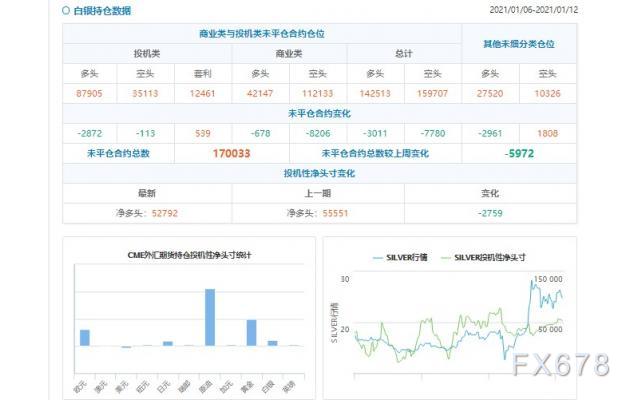The width and height of the screenshot is (640, 400).
Task: Click the 商业类 column group header
Action: click(289, 54)
